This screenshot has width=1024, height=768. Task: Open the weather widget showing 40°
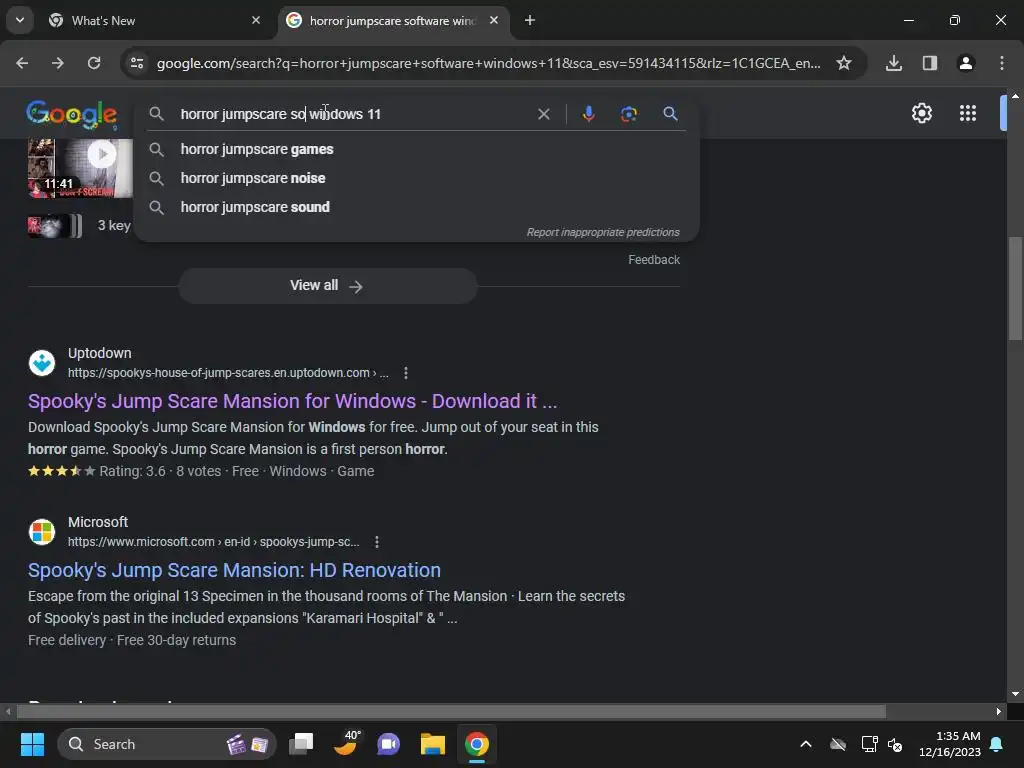click(347, 743)
